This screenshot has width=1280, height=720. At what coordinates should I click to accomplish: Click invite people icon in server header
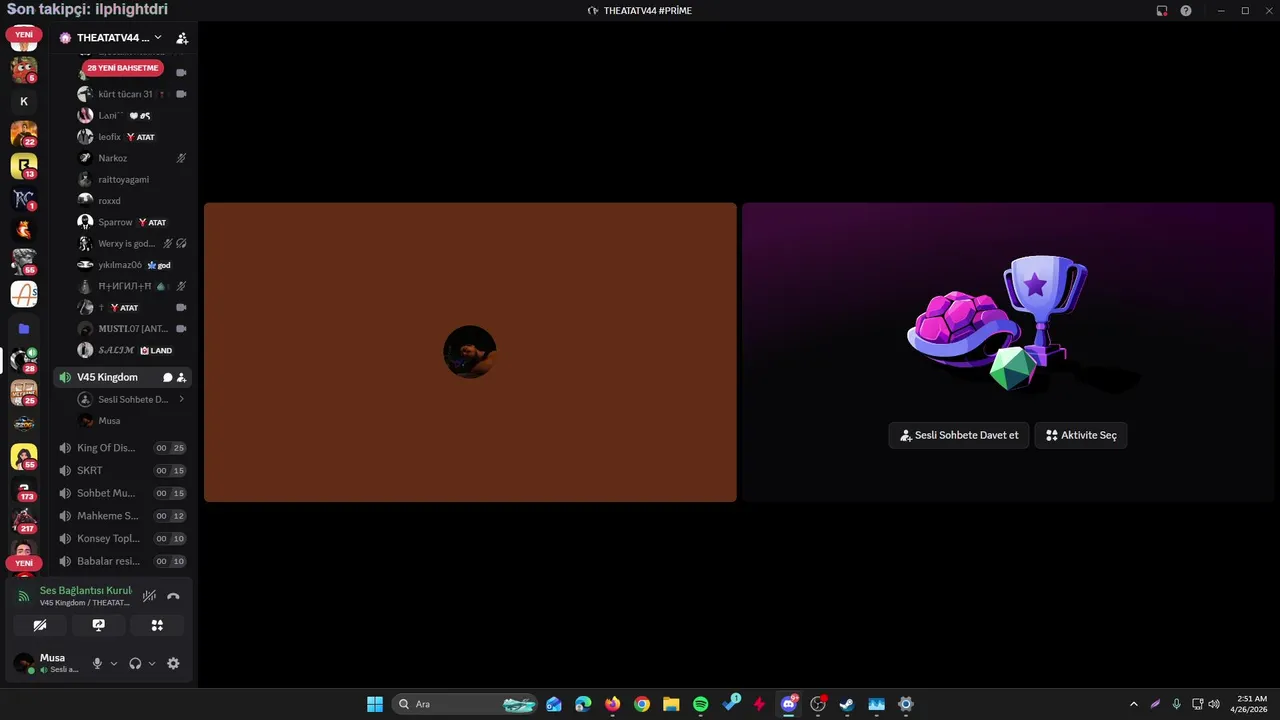182,38
